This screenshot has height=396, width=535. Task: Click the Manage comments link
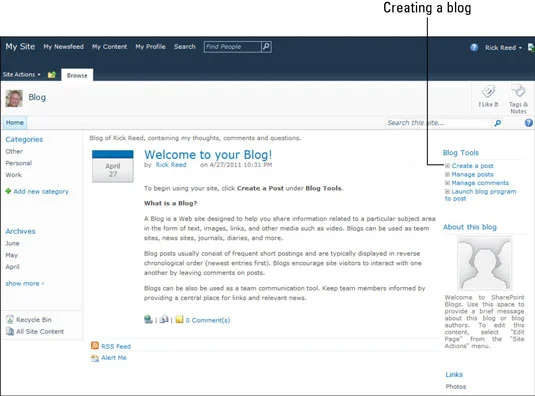[x=480, y=183]
